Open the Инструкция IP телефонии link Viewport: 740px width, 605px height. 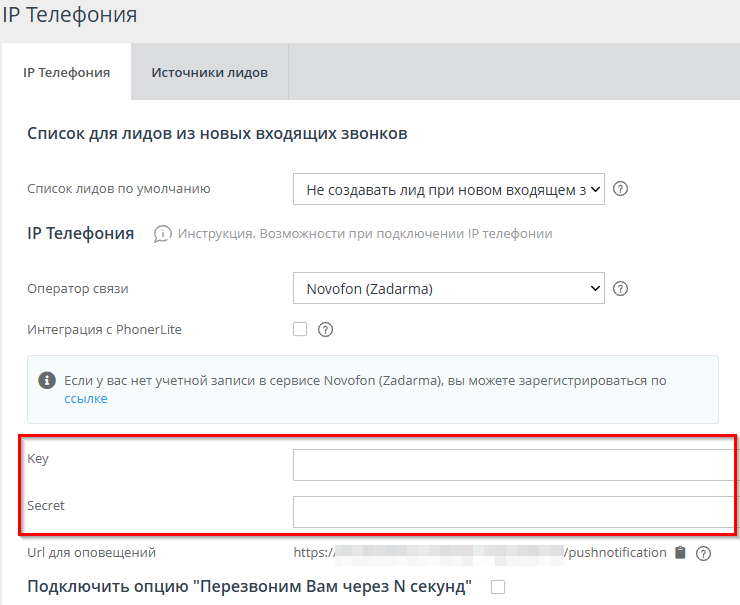[365, 234]
